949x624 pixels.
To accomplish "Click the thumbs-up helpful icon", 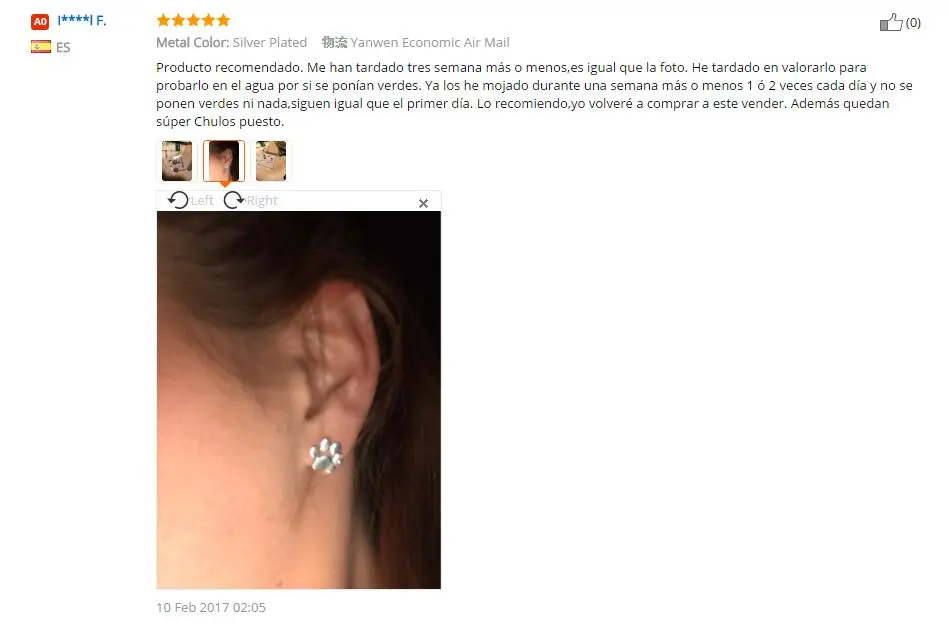I will click(891, 22).
